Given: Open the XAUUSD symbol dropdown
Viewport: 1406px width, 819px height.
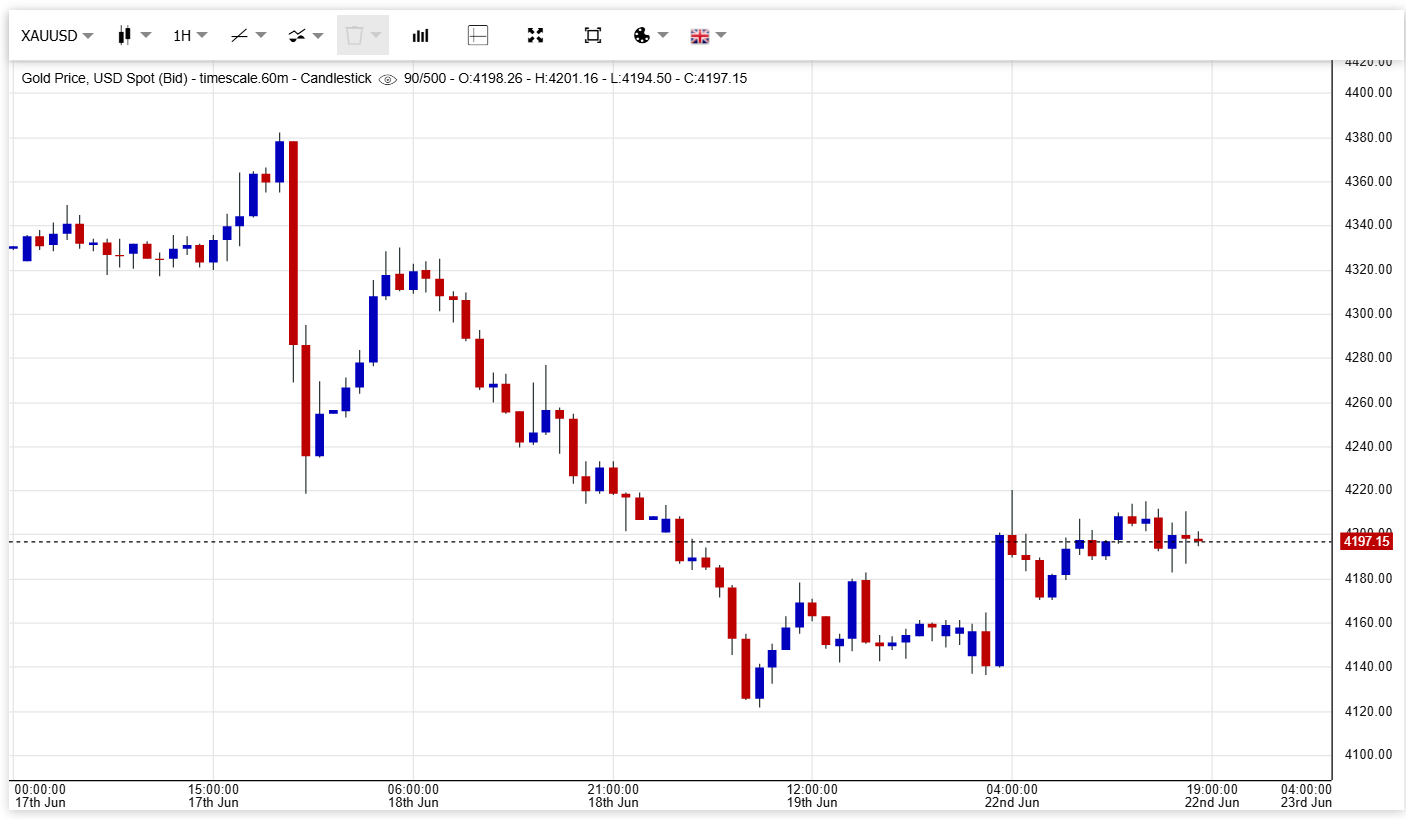Looking at the screenshot, I should point(57,36).
